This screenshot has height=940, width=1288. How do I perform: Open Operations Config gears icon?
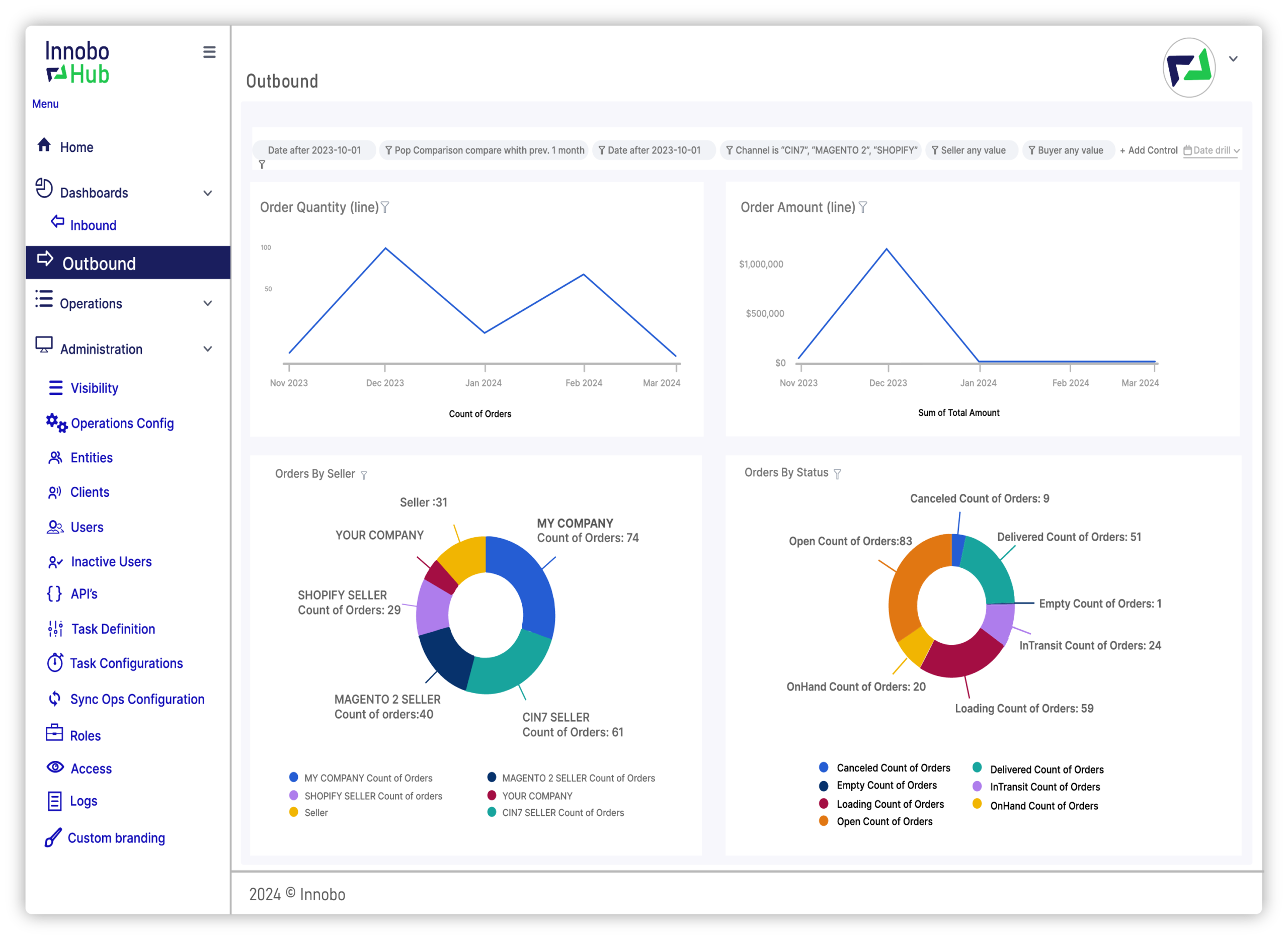tap(57, 423)
